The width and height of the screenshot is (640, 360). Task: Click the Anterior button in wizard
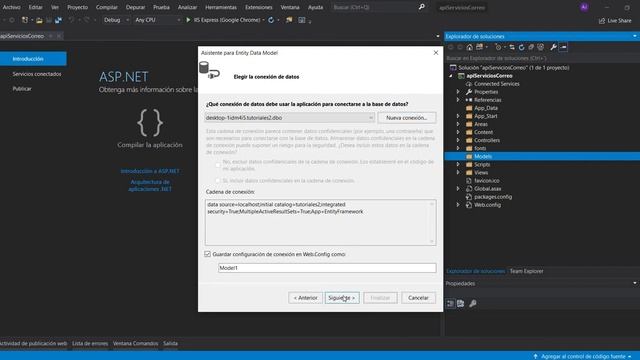pyautogui.click(x=305, y=298)
